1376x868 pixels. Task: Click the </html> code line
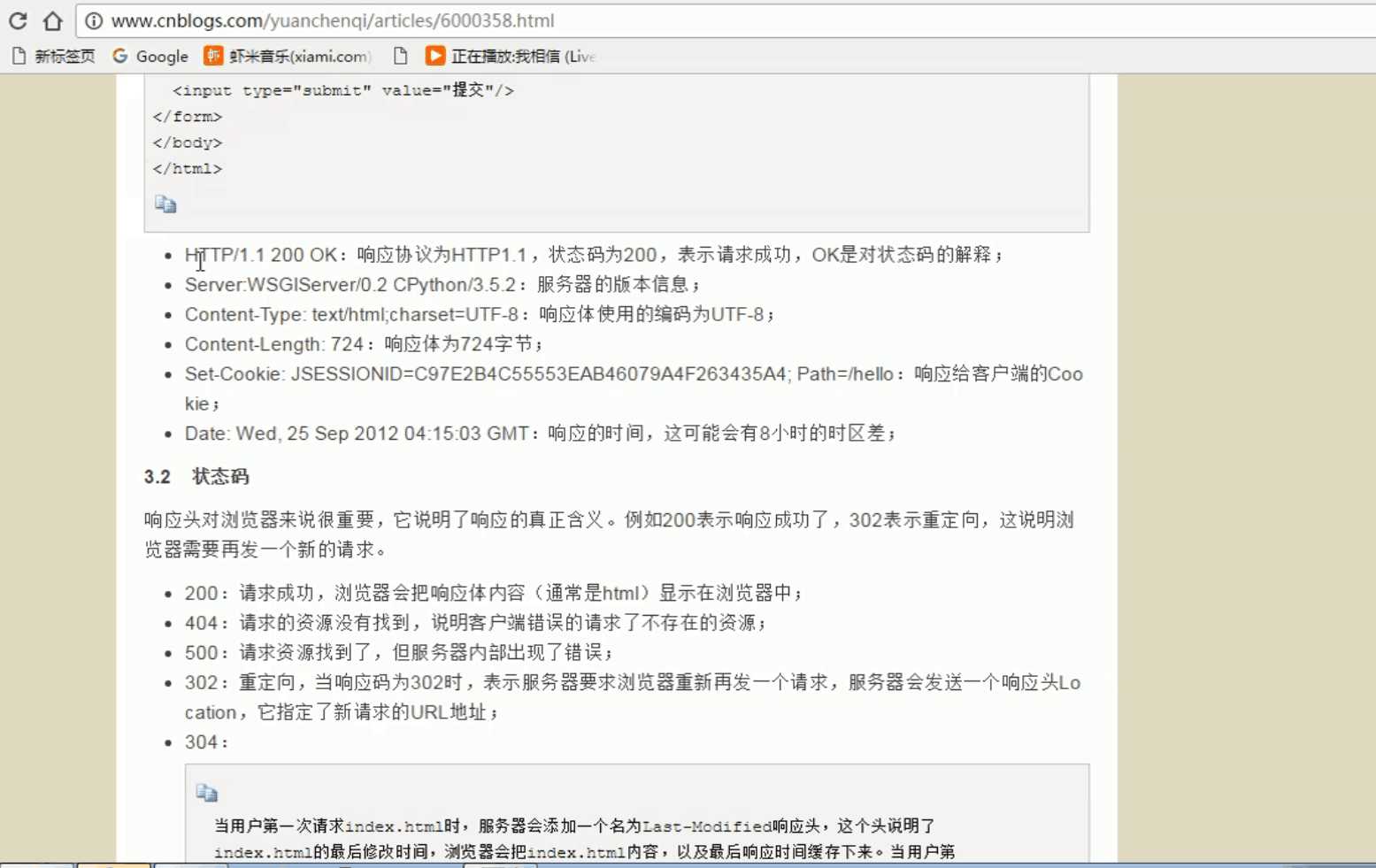coord(187,169)
